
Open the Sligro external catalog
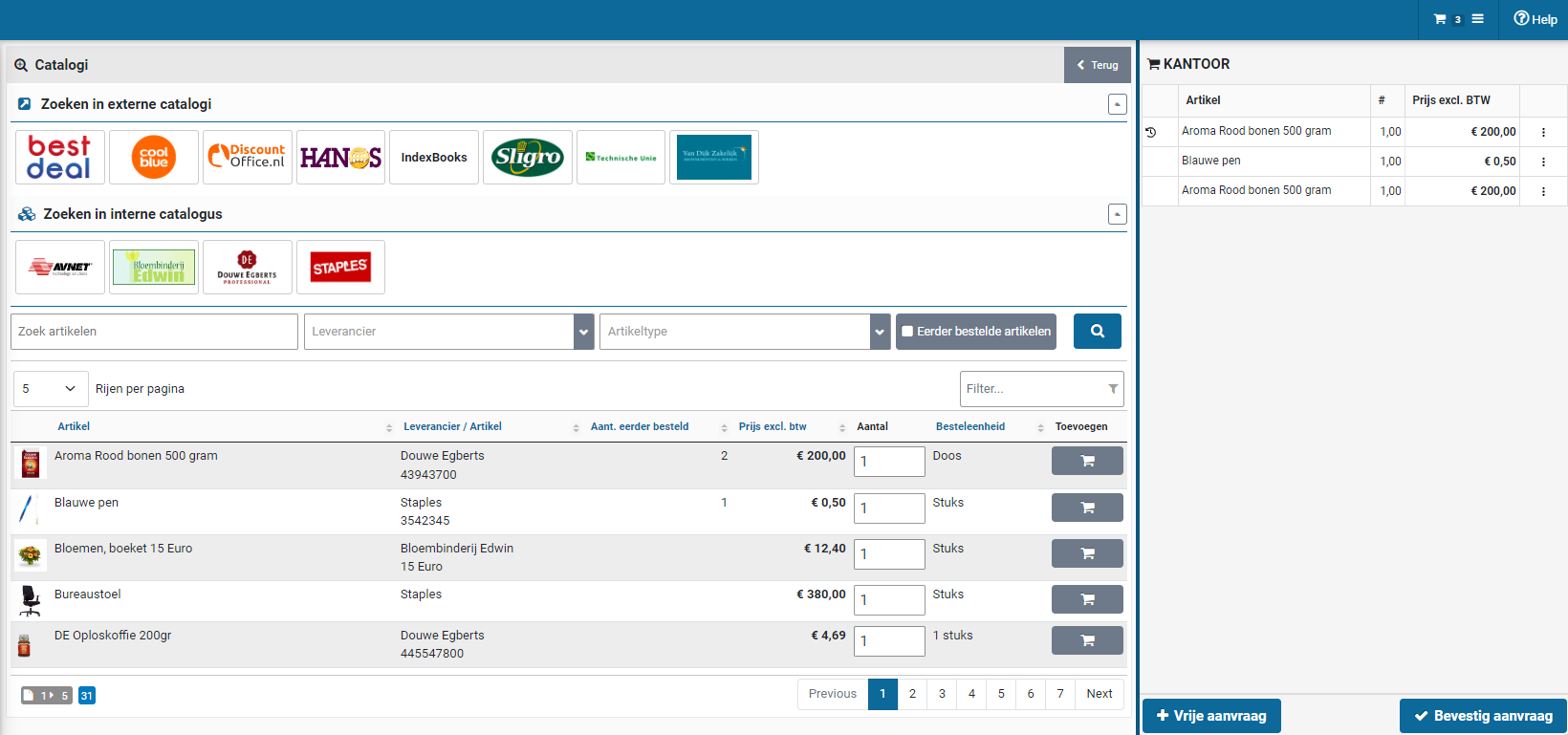(527, 158)
